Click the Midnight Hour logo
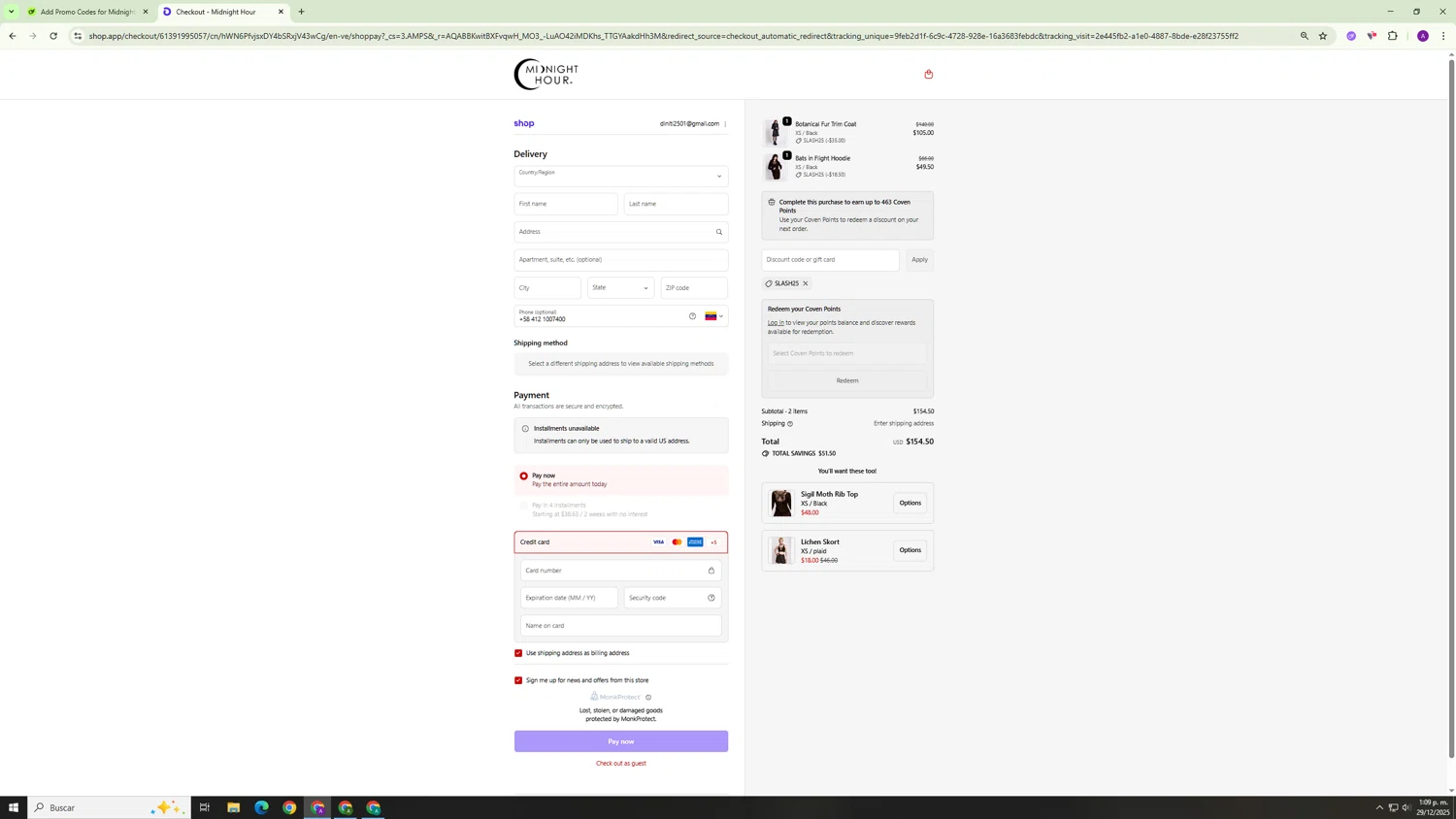The image size is (1456, 819). coord(546,74)
